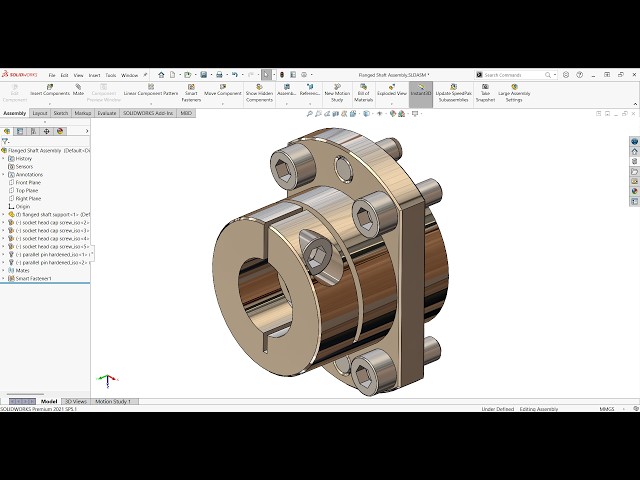The image size is (640, 480).
Task: Open the FeatureManager design tree tab
Action: point(7,131)
